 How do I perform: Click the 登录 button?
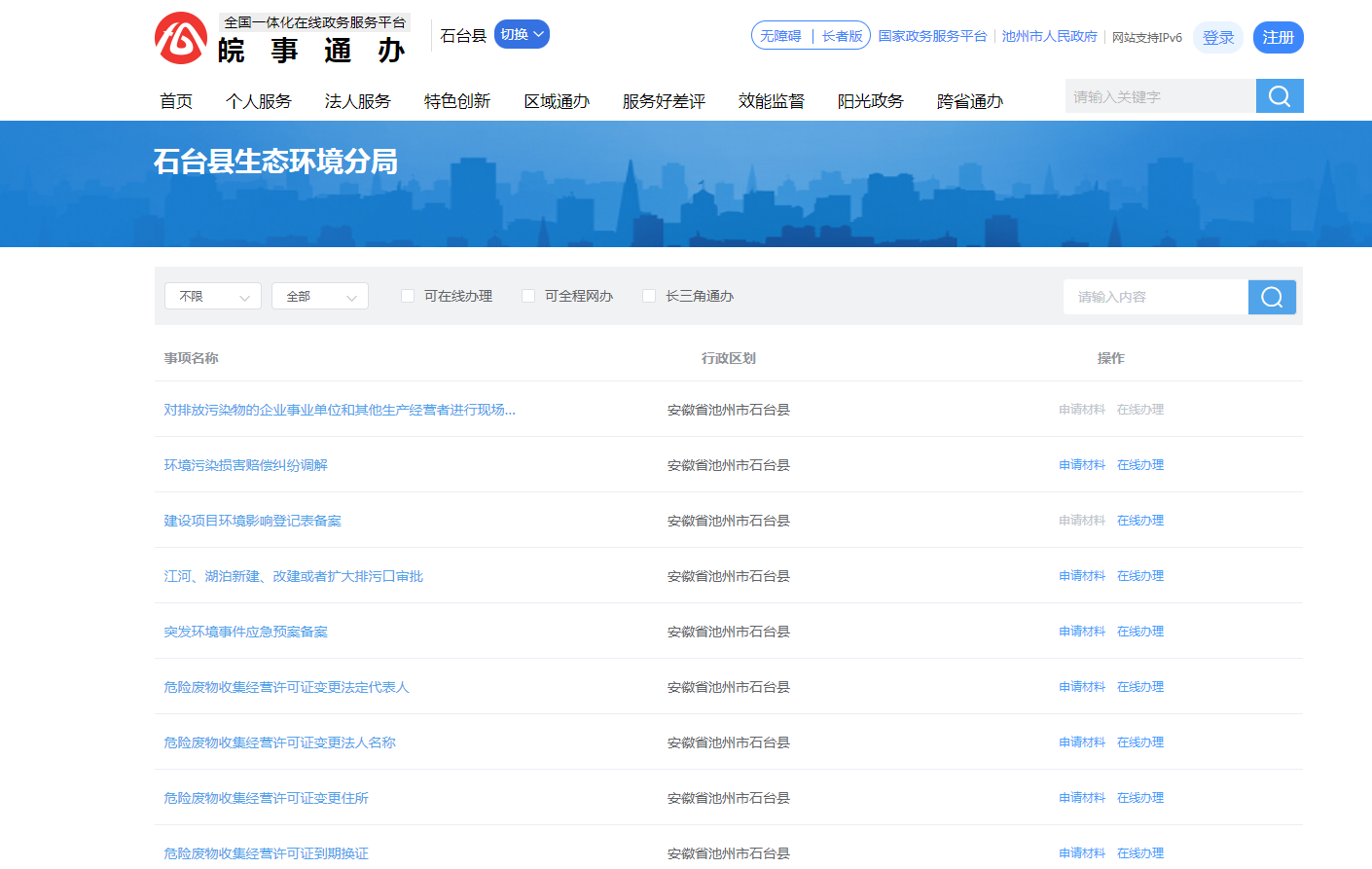(x=1217, y=38)
